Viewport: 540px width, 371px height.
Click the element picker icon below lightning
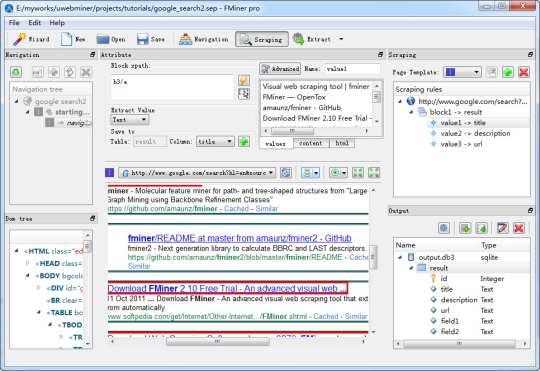(244, 94)
